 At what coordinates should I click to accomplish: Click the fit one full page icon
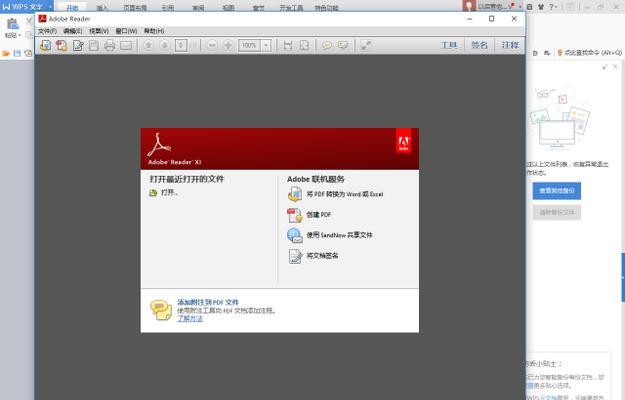pos(304,45)
